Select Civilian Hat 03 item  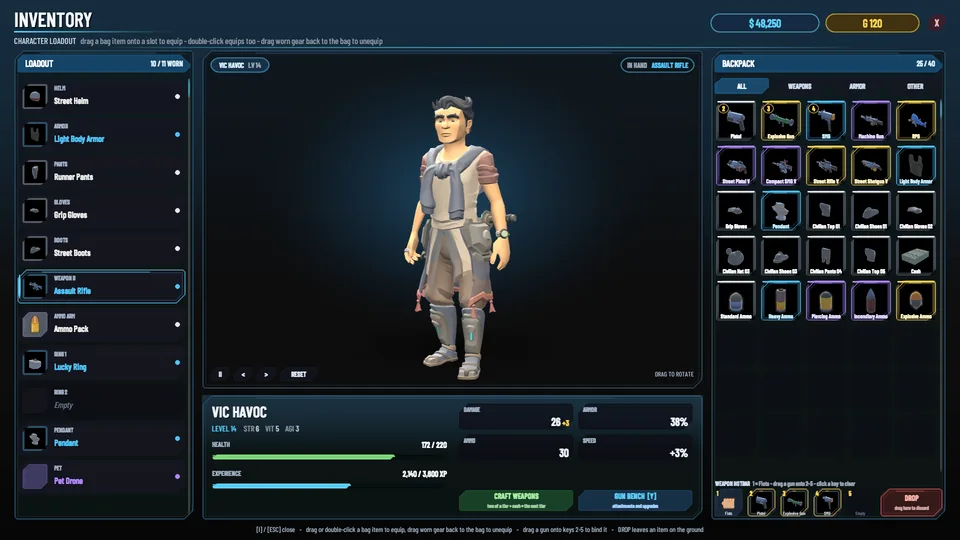[x=736, y=256]
